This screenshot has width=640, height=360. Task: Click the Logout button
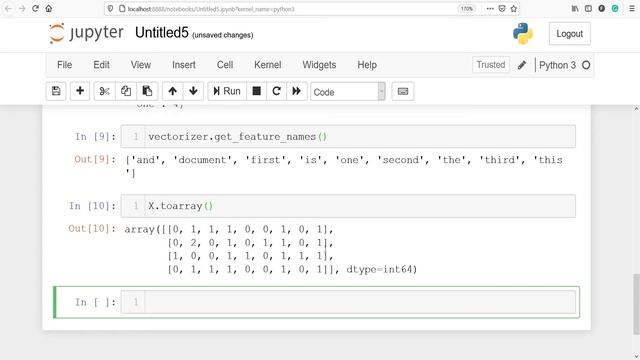[x=569, y=34]
